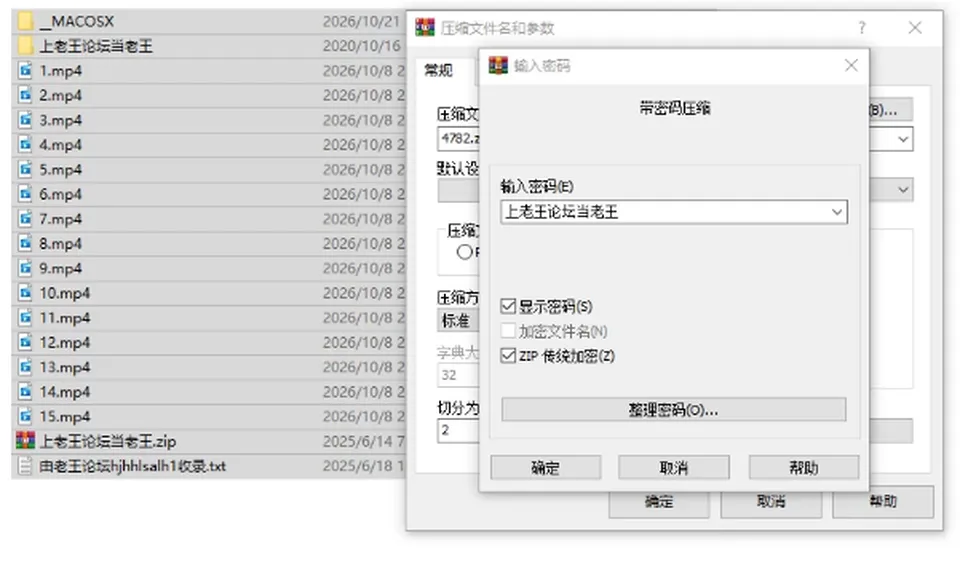
Task: Click the 上老王论坛当老王.zip archive icon
Action: 25,441
